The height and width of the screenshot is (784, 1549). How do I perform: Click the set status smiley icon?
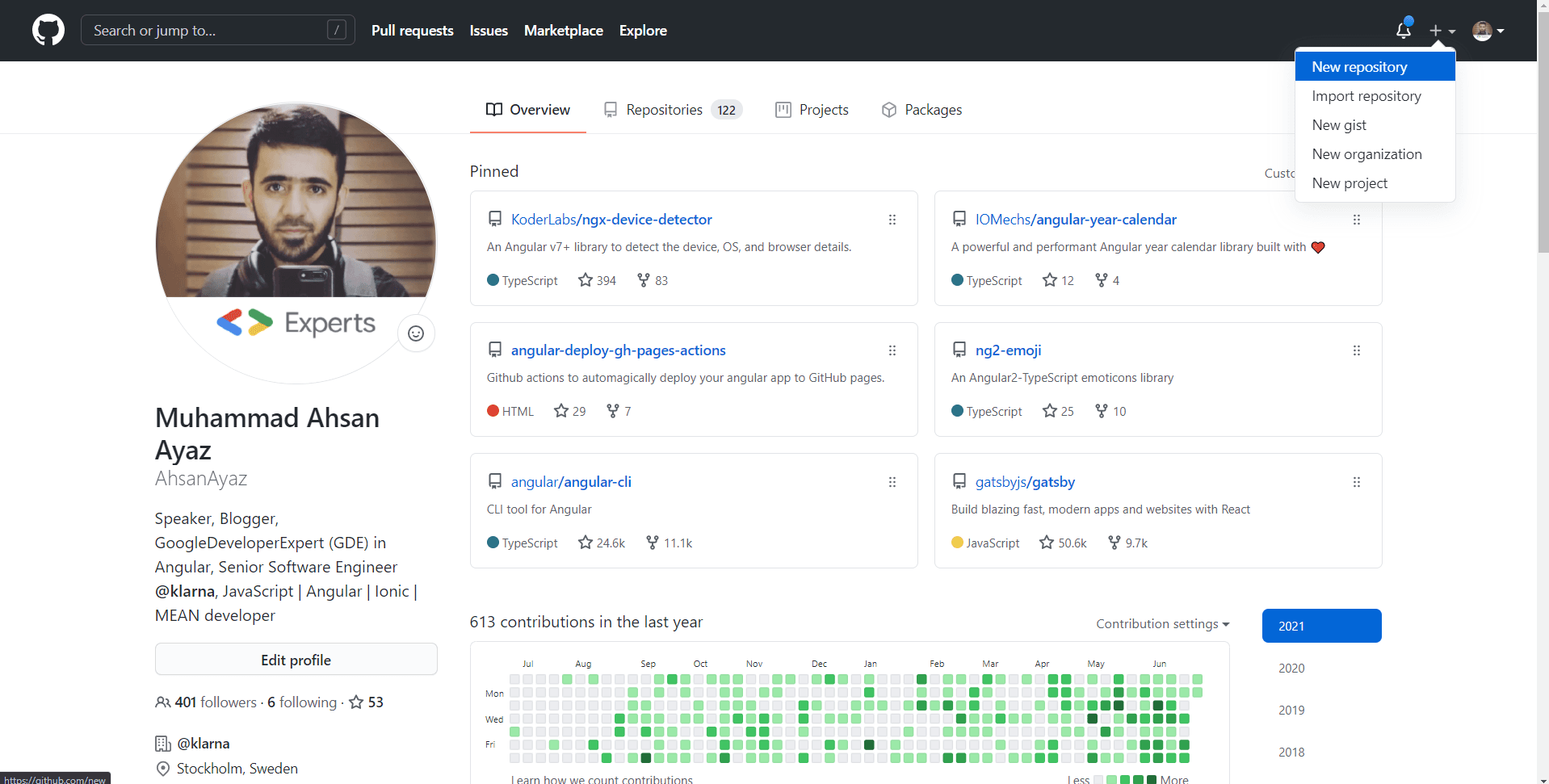coord(416,333)
